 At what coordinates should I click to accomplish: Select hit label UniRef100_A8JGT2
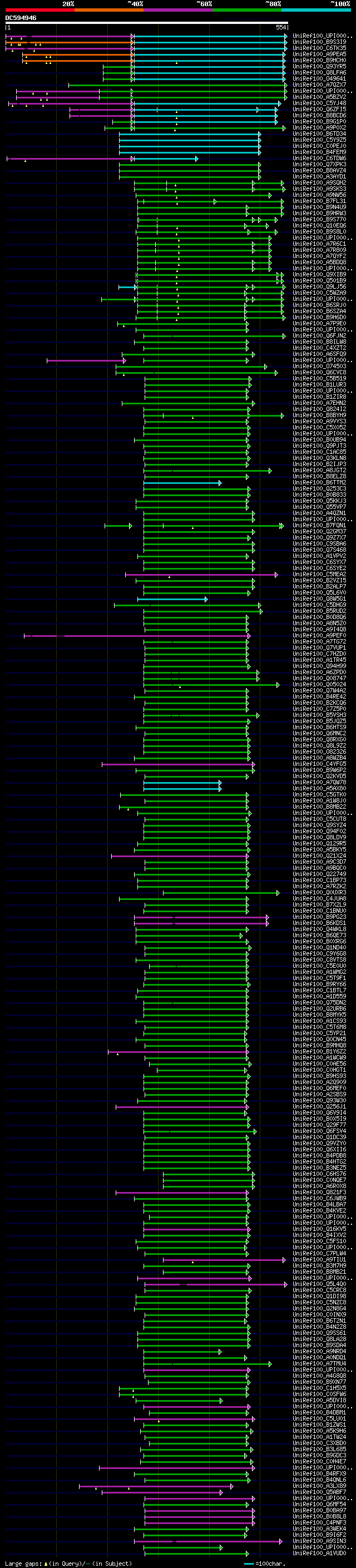coord(319,471)
